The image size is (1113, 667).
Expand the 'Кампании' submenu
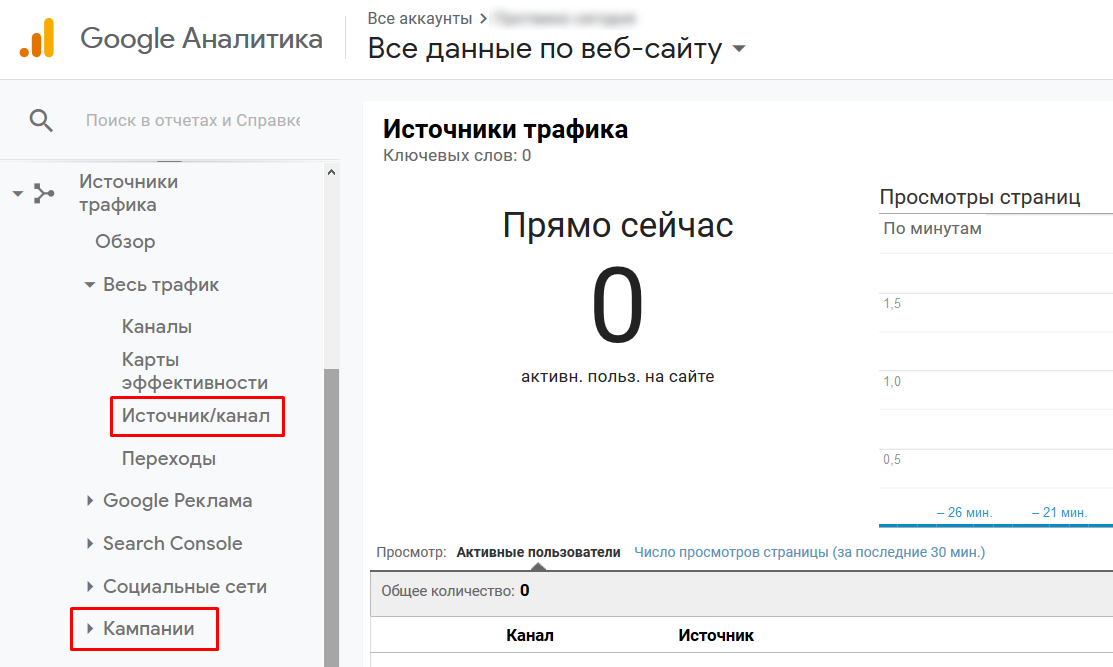89,629
